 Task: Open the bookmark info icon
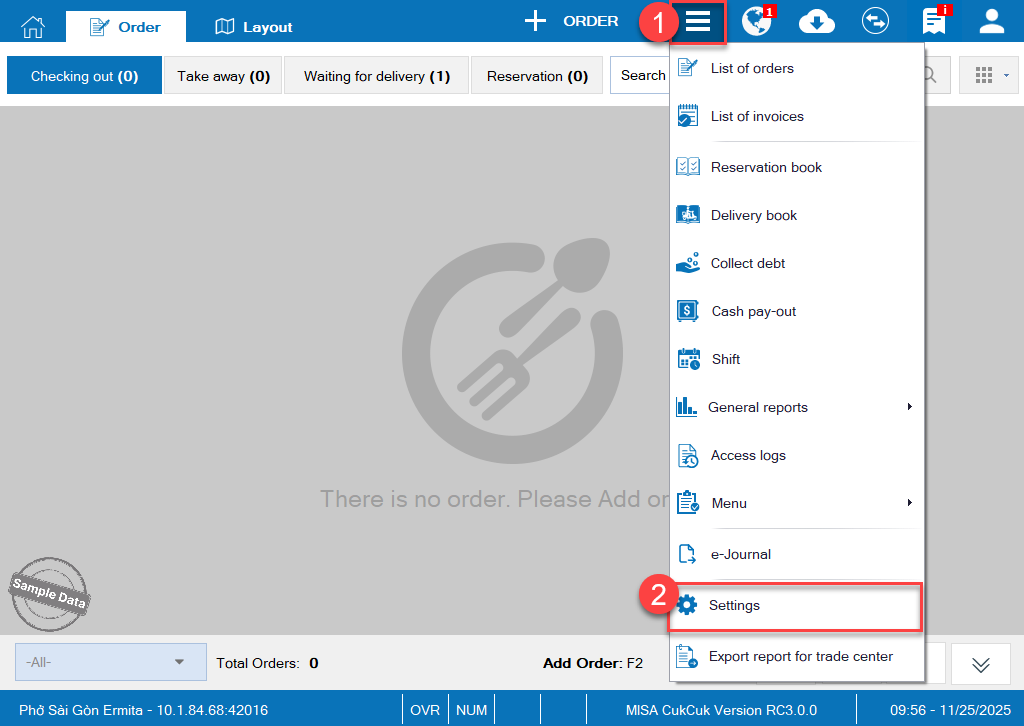934,22
